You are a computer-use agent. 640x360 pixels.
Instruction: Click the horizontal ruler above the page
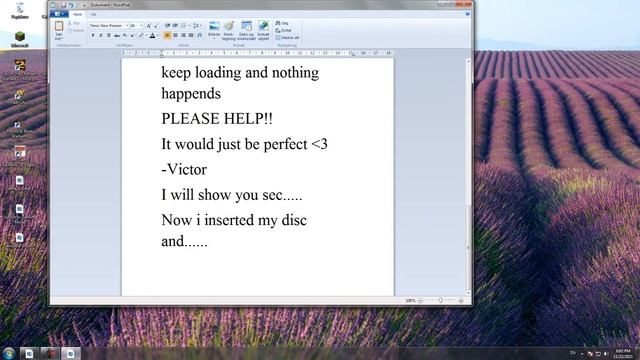[x=258, y=53]
